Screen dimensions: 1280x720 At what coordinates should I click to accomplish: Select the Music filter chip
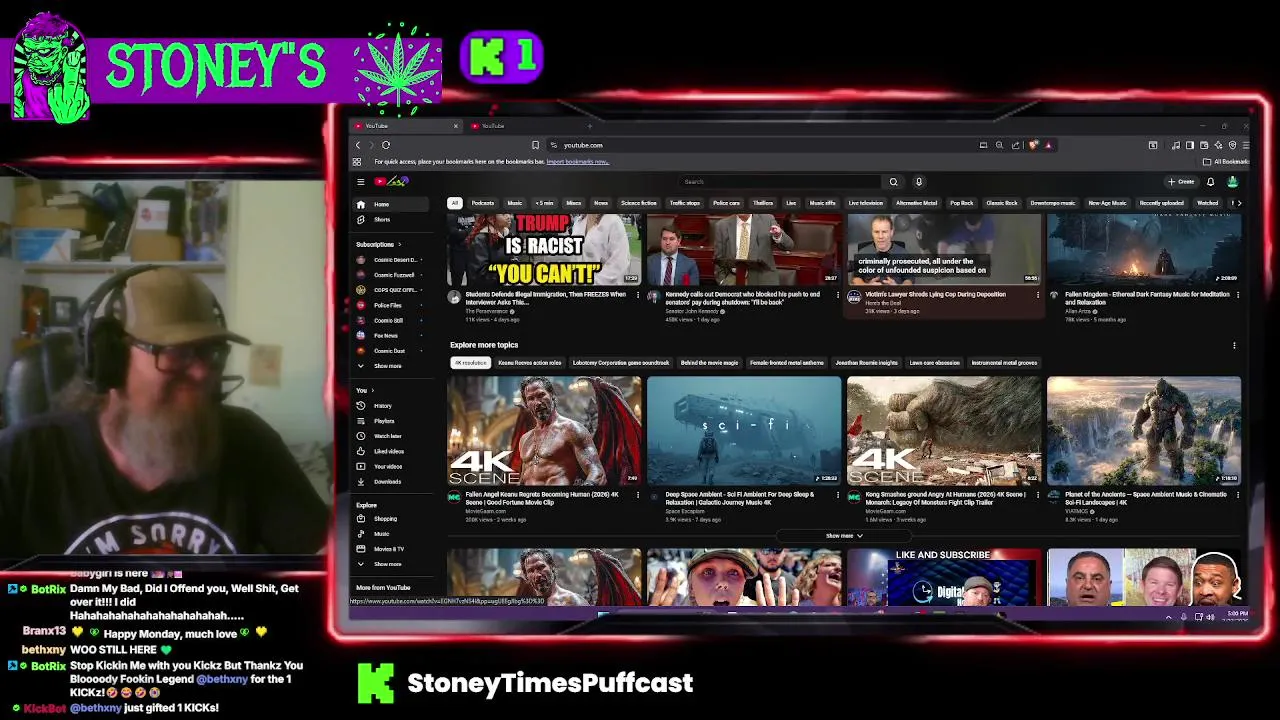coord(515,203)
